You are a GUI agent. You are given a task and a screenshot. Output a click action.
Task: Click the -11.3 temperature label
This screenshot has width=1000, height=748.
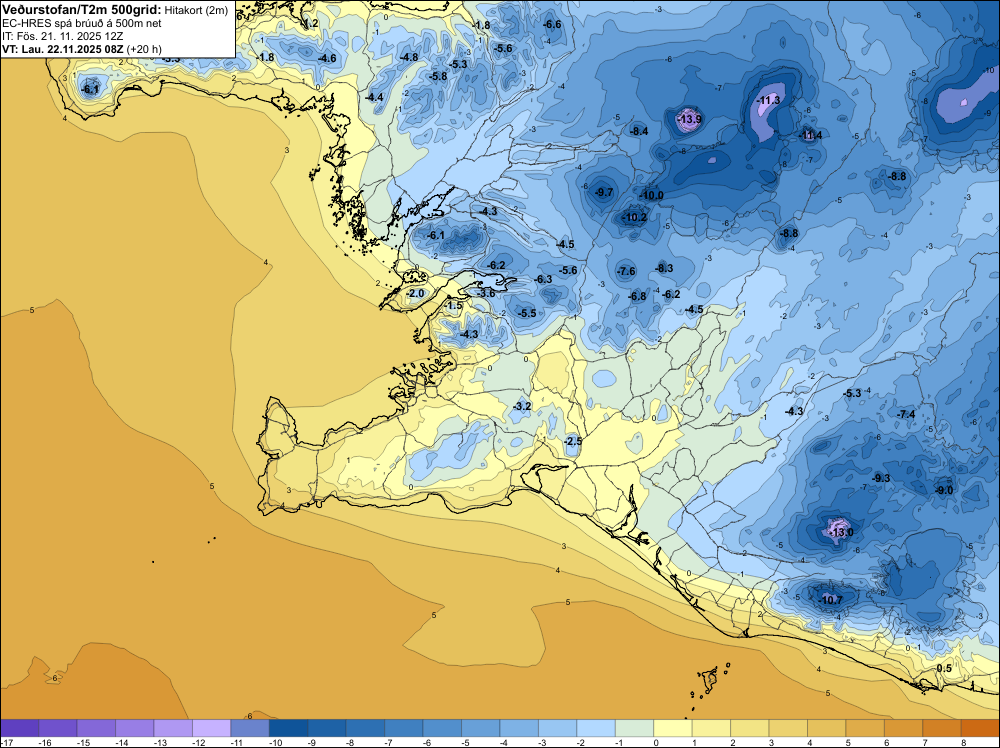pyautogui.click(x=768, y=100)
